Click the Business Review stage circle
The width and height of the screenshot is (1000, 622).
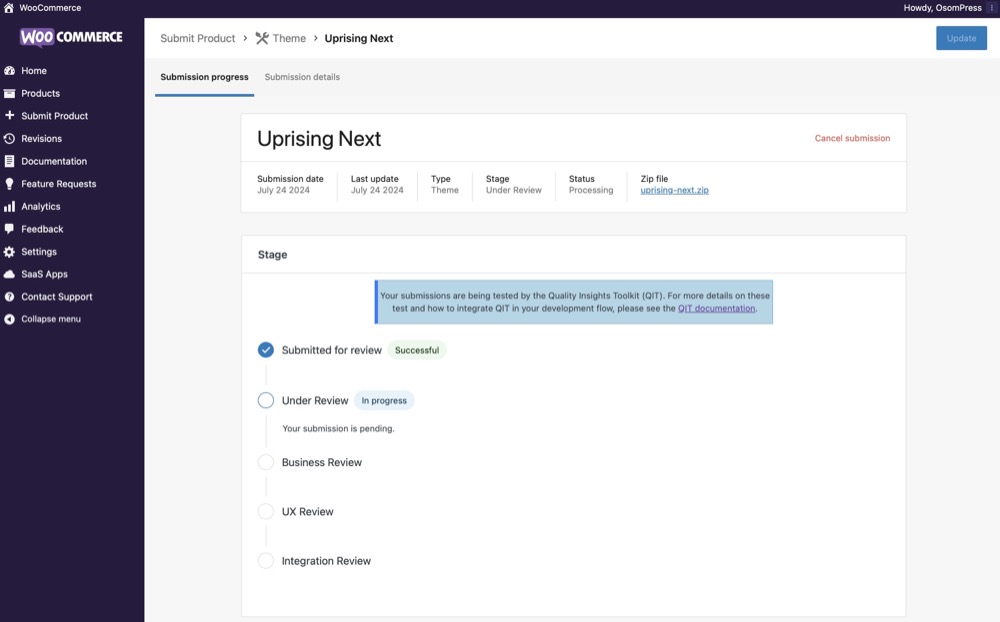tap(266, 462)
